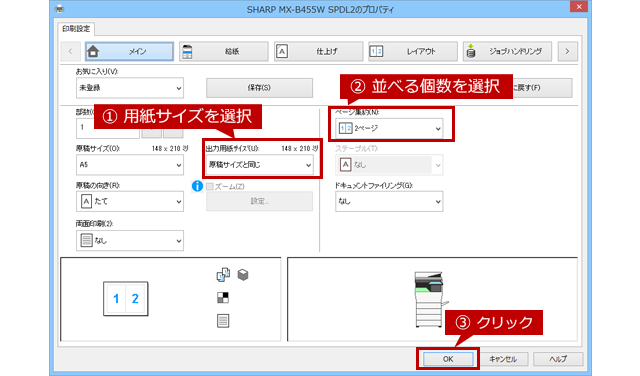Open 両面印刷 dropdown showing なし
This screenshot has width=640, height=376.
pos(130,241)
